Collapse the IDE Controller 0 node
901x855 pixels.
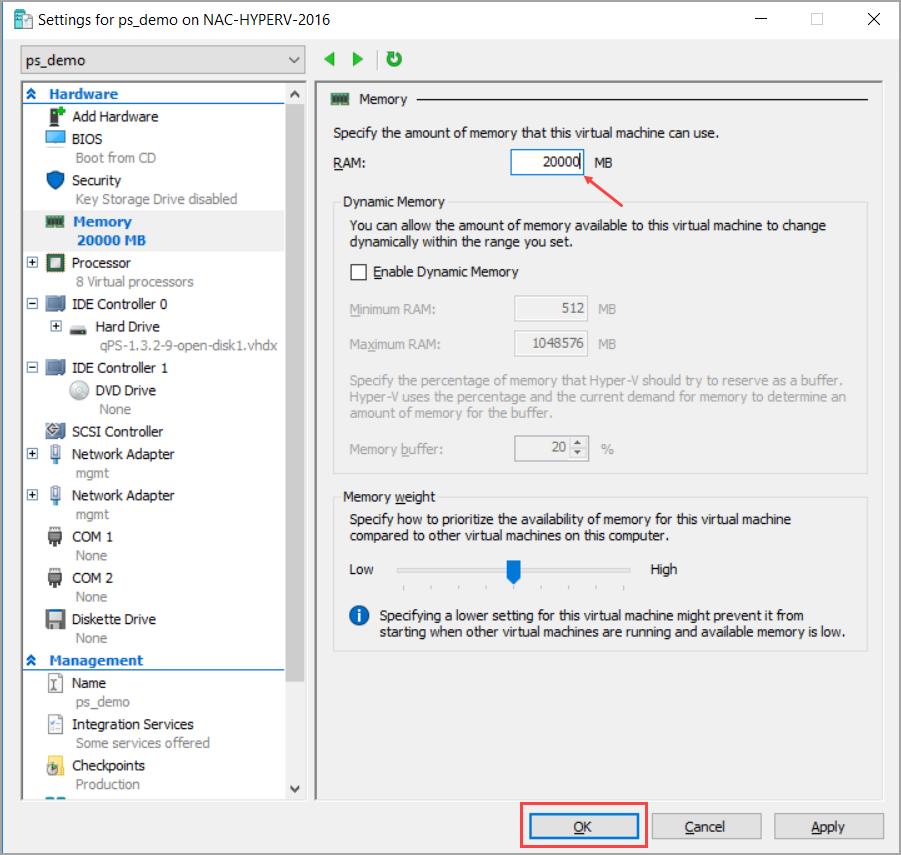(32, 303)
